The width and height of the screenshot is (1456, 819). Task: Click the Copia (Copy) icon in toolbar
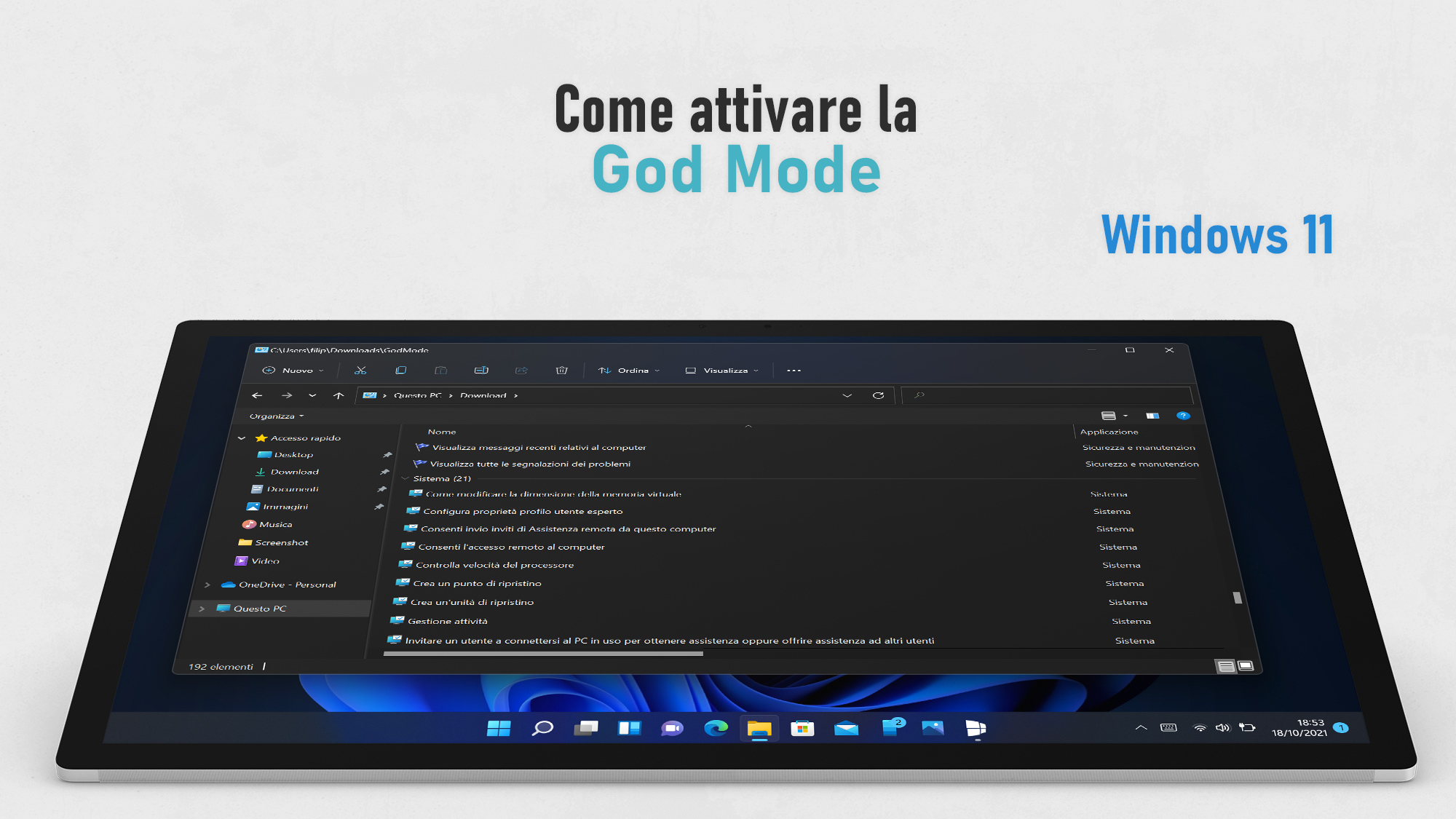pyautogui.click(x=400, y=371)
